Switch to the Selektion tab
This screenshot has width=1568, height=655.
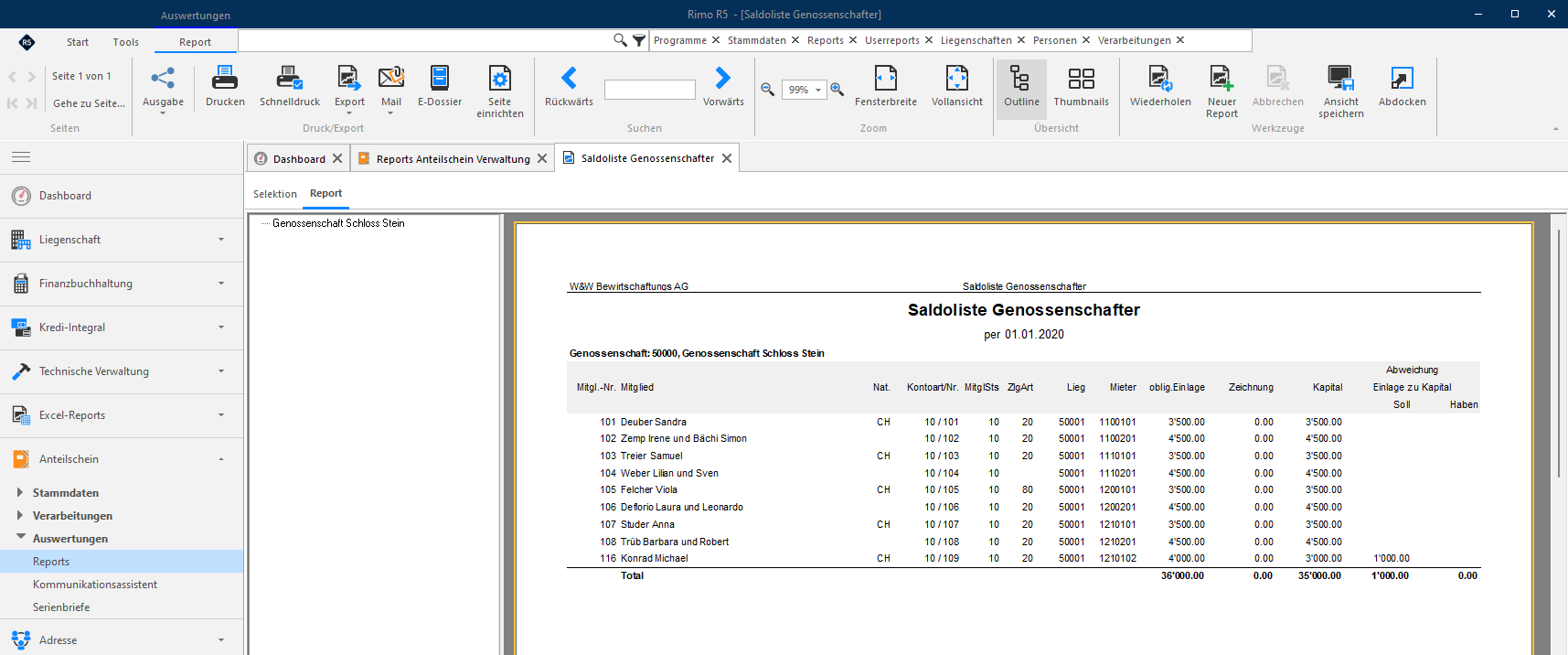click(275, 194)
